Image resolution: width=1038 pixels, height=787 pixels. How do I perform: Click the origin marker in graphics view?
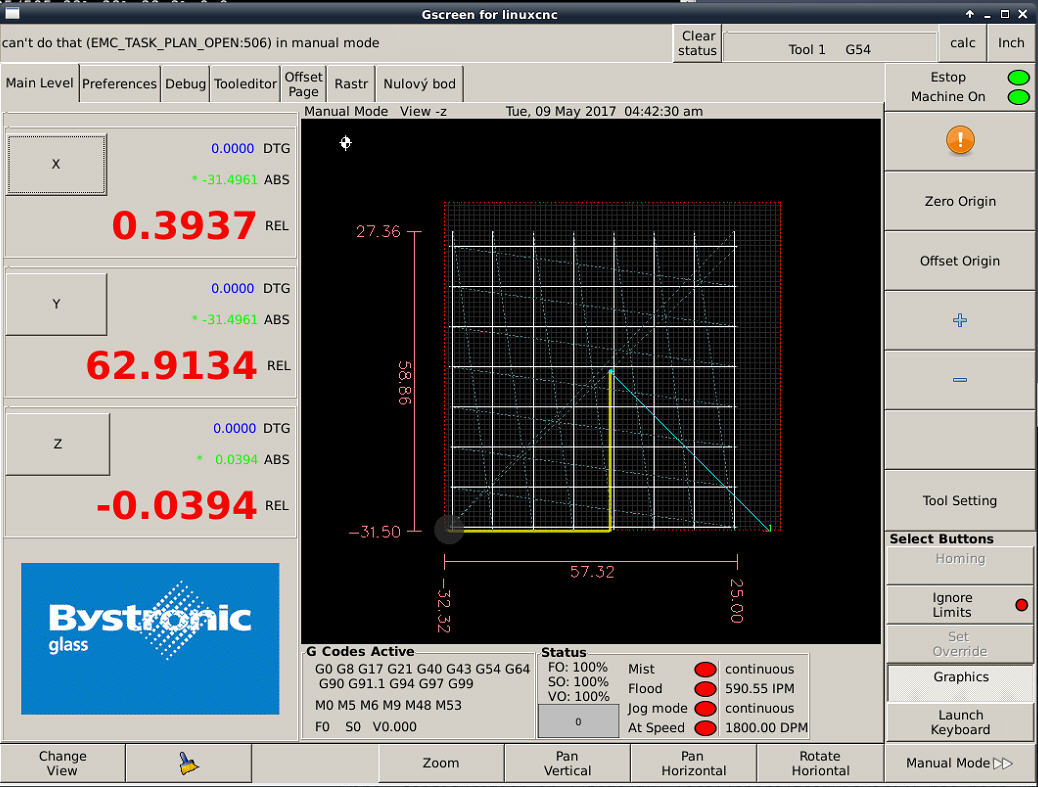(x=346, y=143)
